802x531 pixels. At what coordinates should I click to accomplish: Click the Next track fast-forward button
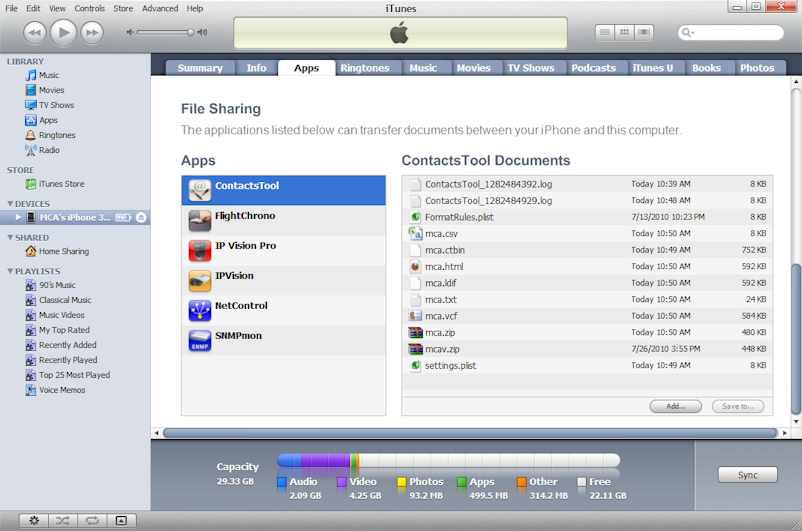[92, 33]
